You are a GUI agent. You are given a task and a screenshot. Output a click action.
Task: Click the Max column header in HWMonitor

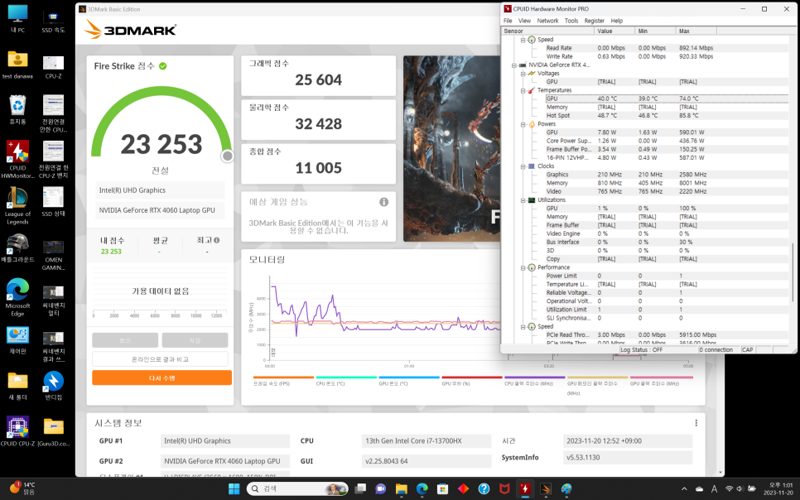pos(696,31)
